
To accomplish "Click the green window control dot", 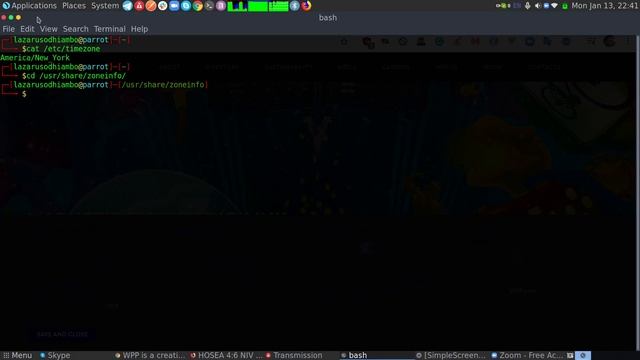I will [11, 18].
